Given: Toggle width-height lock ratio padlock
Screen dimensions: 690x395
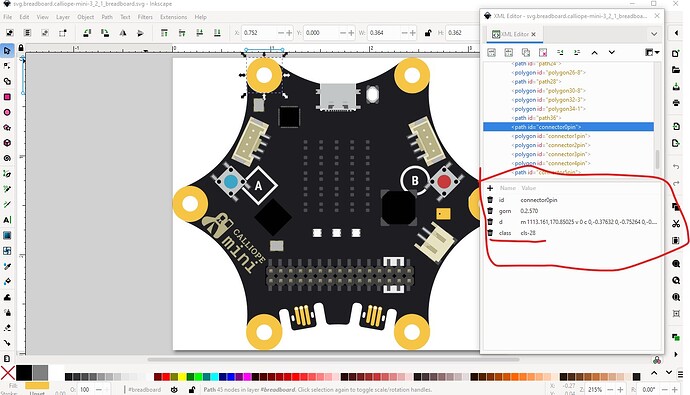Looking at the screenshot, I should [x=428, y=33].
